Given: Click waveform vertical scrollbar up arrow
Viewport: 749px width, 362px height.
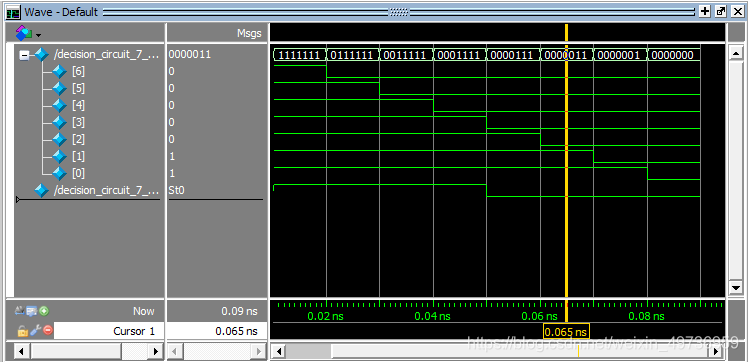Looking at the screenshot, I should (736, 53).
